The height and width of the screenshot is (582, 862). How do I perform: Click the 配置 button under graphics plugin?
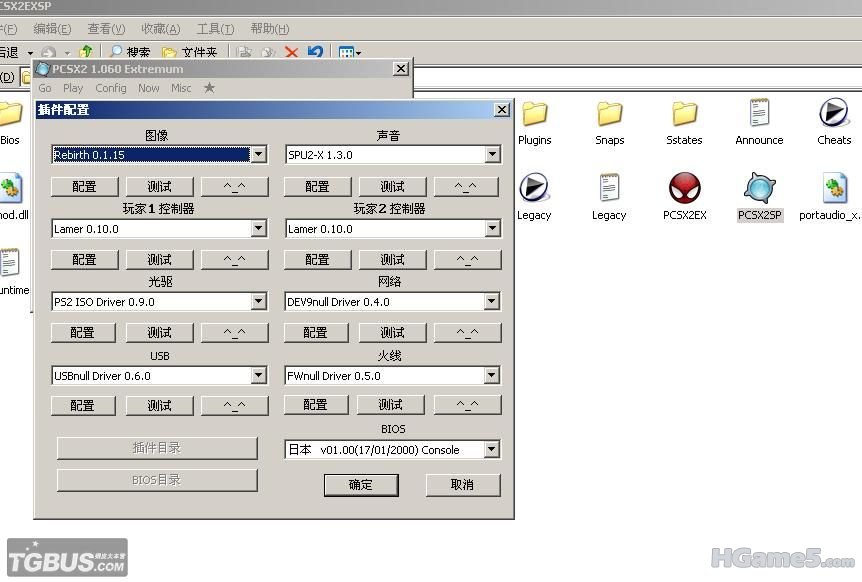pyautogui.click(x=84, y=187)
